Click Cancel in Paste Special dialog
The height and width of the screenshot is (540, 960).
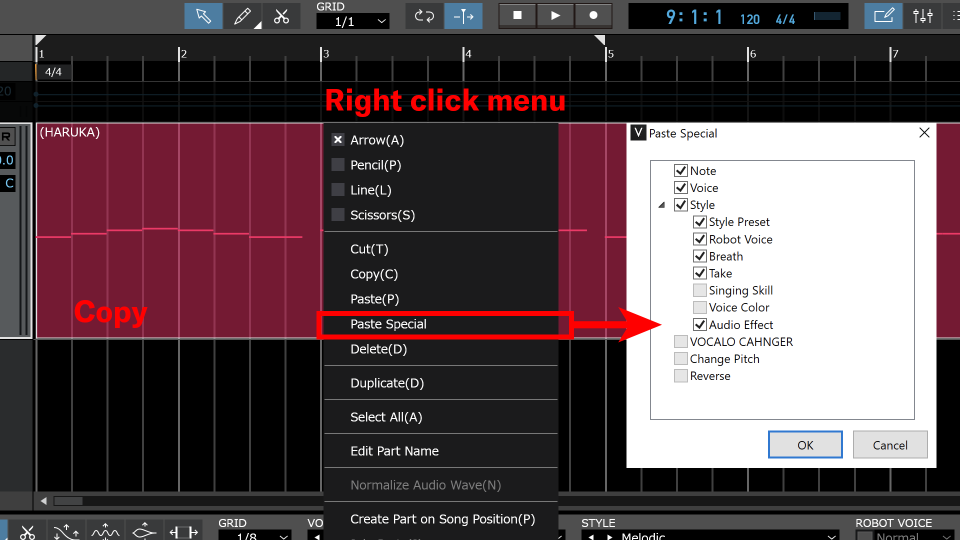click(x=890, y=445)
